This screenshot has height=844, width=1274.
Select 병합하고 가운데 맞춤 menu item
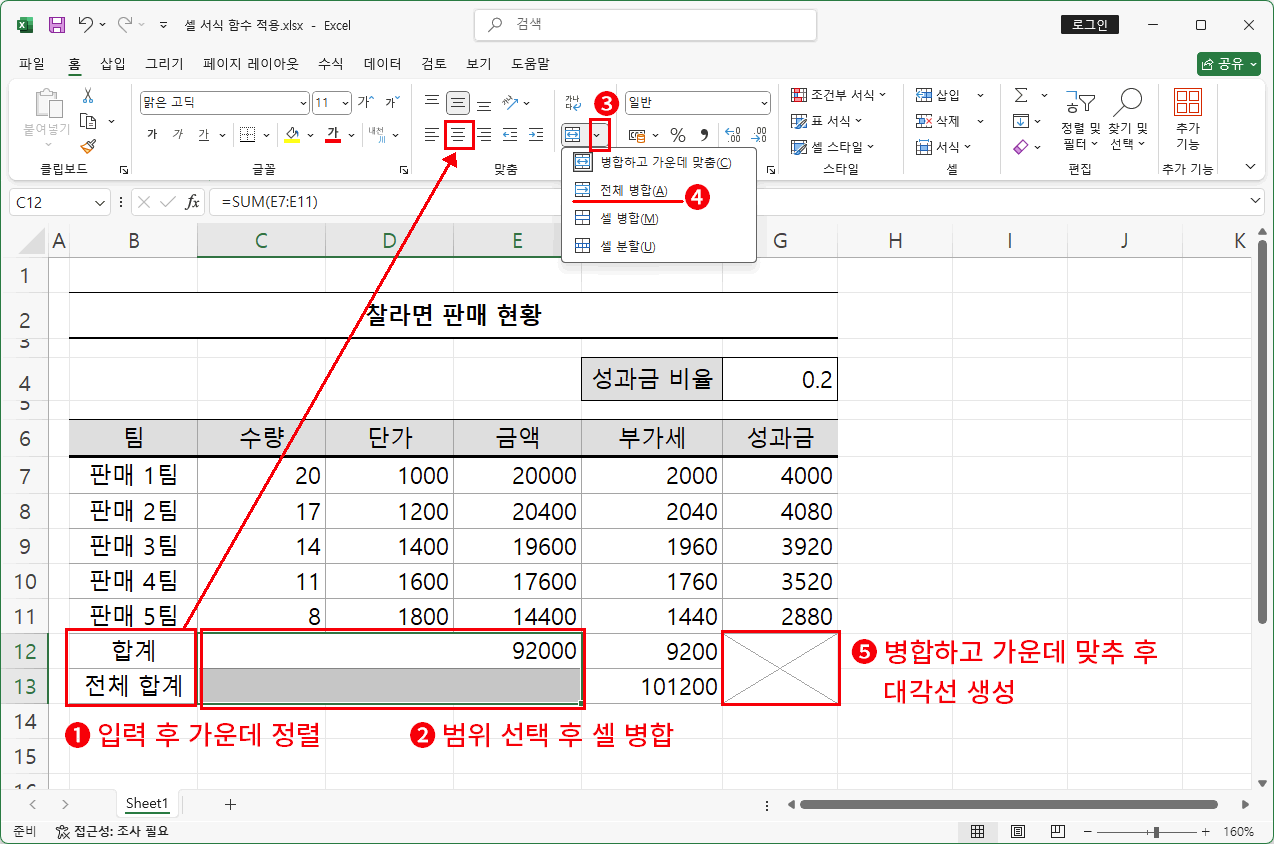tap(658, 163)
